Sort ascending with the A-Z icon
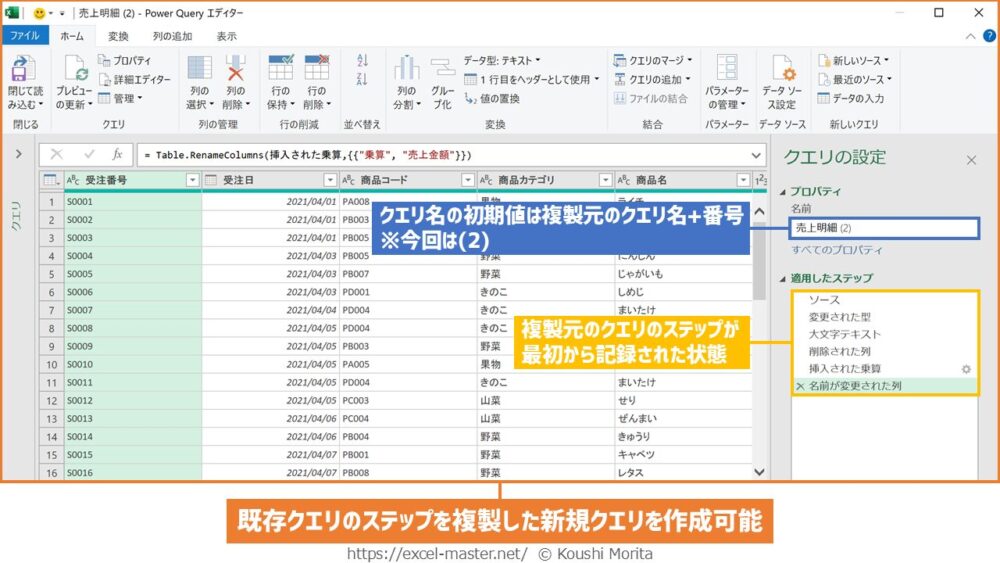1000x563 pixels. pos(362,62)
